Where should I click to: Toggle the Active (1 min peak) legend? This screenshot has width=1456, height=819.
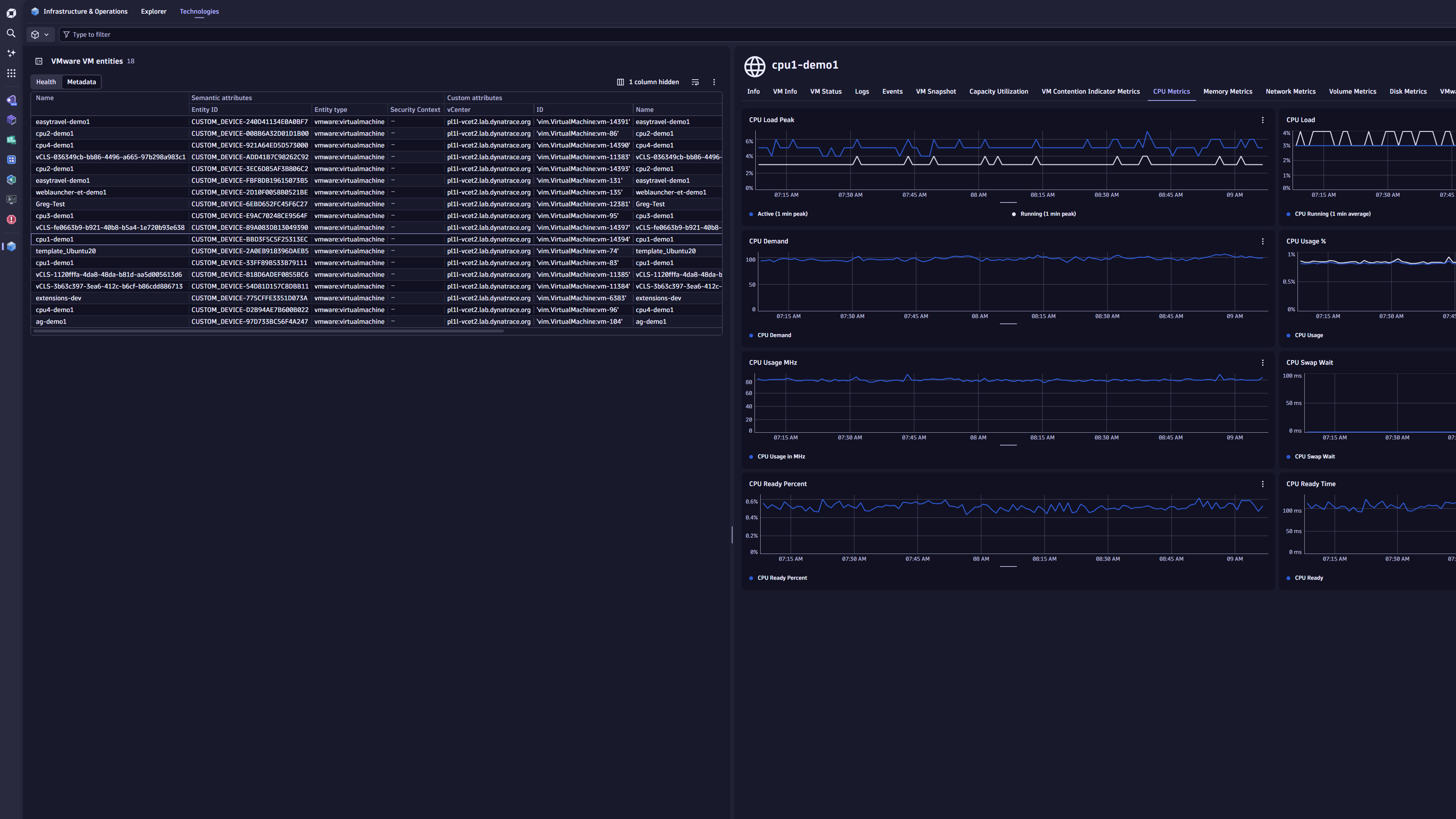pos(779,213)
